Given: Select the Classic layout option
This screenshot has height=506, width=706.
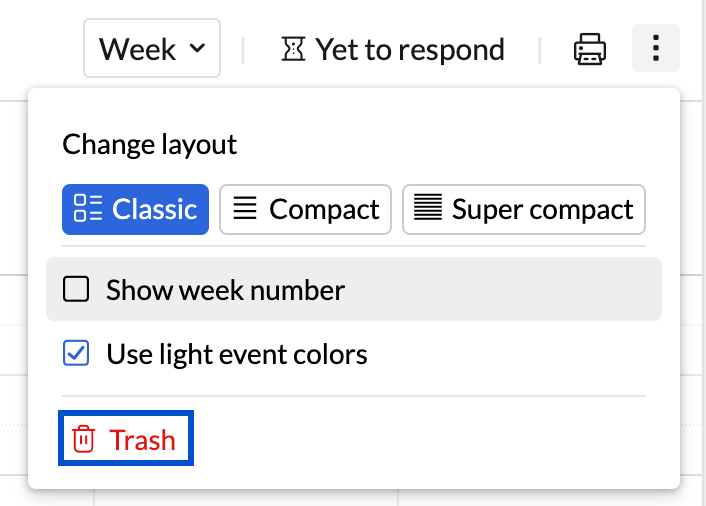Looking at the screenshot, I should (135, 209).
